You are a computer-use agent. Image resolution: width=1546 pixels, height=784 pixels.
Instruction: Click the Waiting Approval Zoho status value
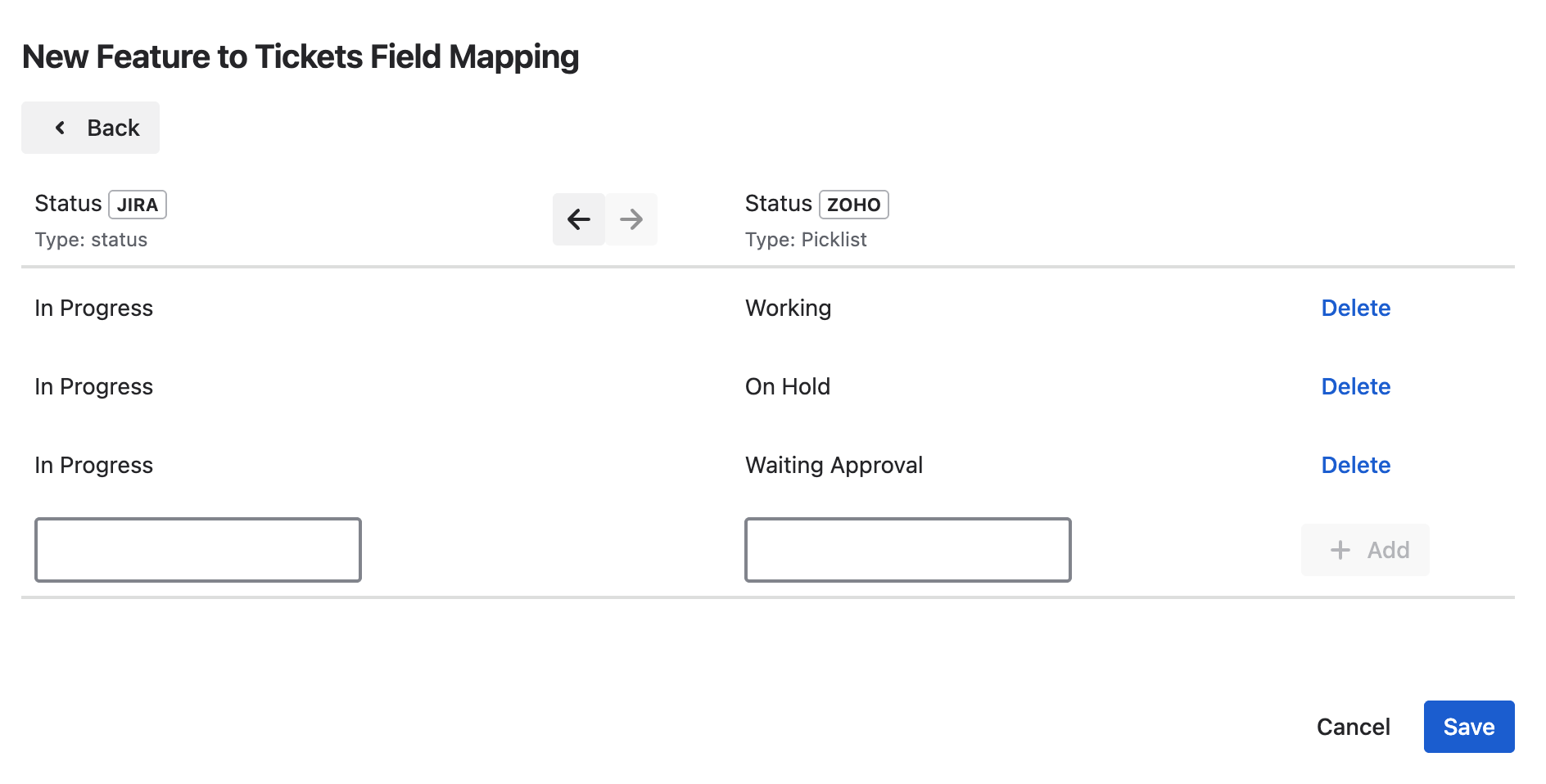pos(834,465)
